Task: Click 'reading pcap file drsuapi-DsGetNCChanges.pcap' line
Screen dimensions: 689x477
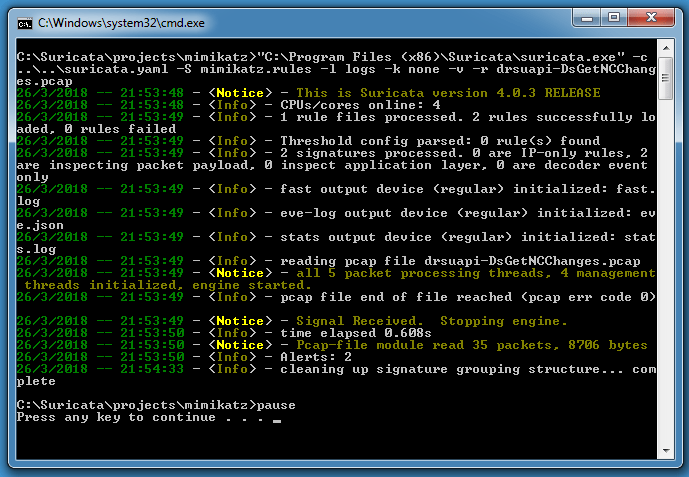Action: 460,260
